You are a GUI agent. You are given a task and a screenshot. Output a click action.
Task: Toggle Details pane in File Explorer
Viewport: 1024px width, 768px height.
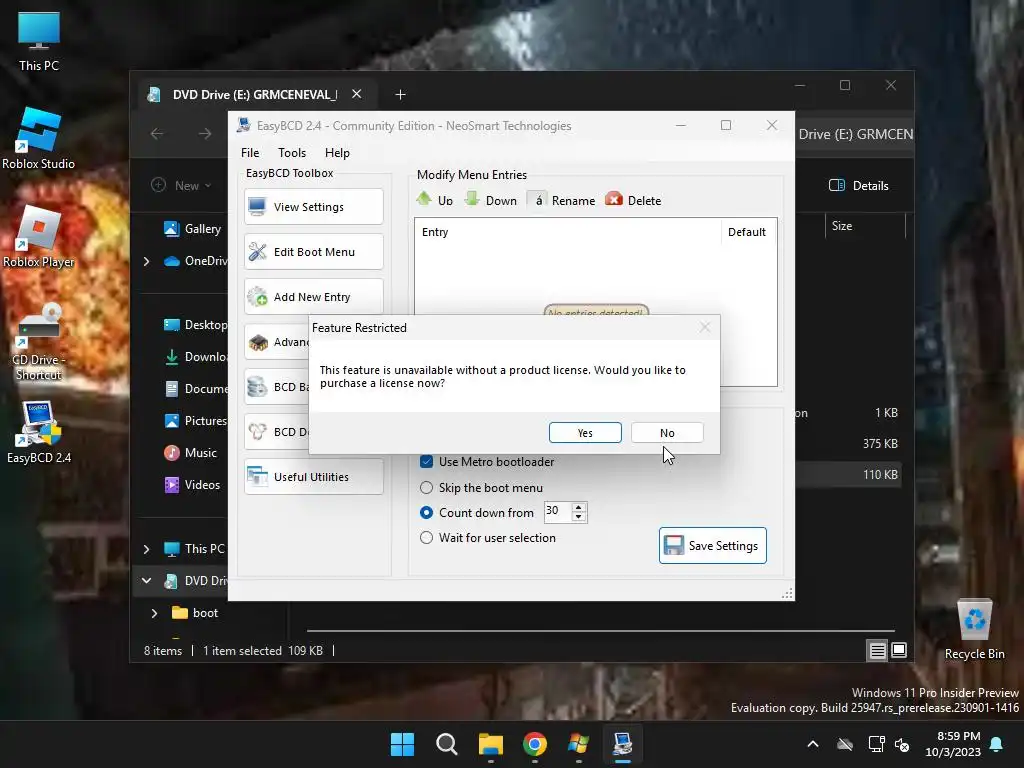[x=858, y=185]
